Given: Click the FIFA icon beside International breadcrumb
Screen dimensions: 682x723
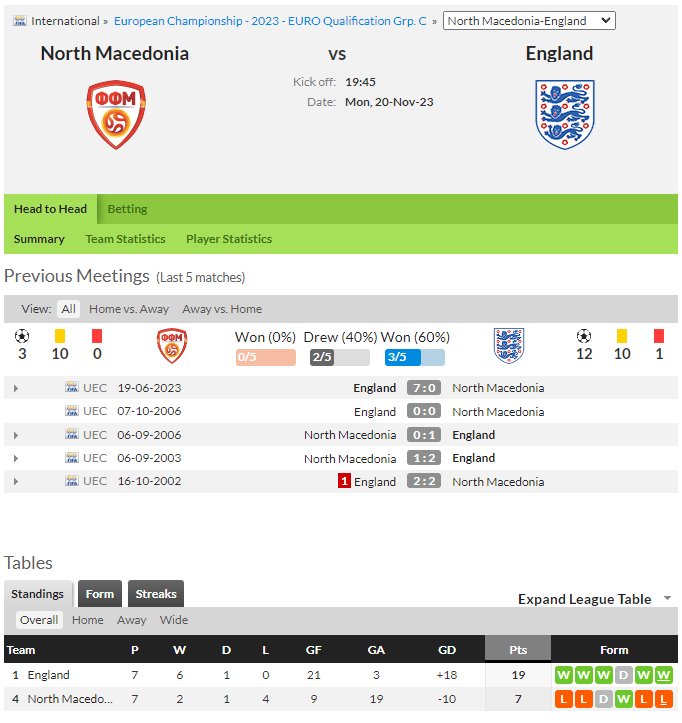Looking at the screenshot, I should pyautogui.click(x=20, y=21).
